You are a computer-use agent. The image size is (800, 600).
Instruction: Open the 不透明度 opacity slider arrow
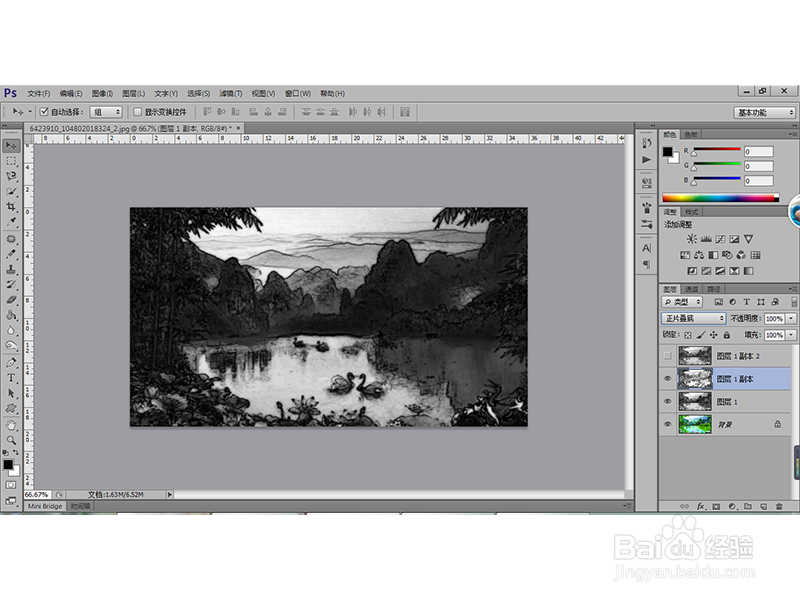click(x=791, y=318)
